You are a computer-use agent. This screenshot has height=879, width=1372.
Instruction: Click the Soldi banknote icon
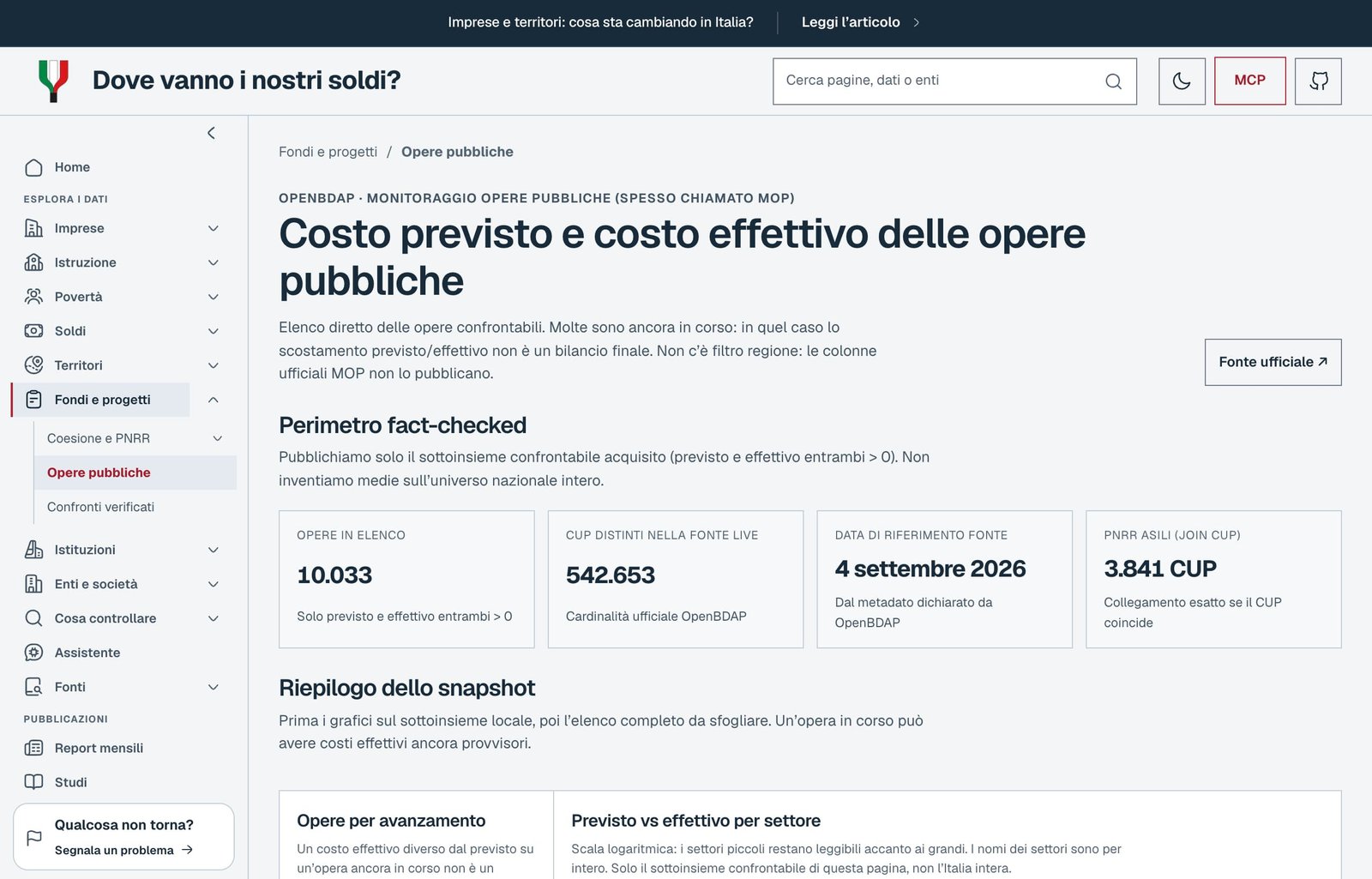tap(33, 331)
